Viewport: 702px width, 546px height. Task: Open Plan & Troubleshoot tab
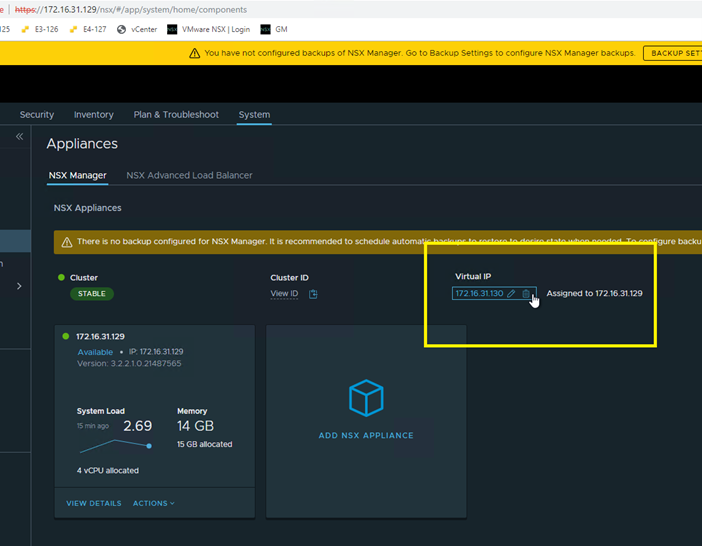click(x=176, y=115)
